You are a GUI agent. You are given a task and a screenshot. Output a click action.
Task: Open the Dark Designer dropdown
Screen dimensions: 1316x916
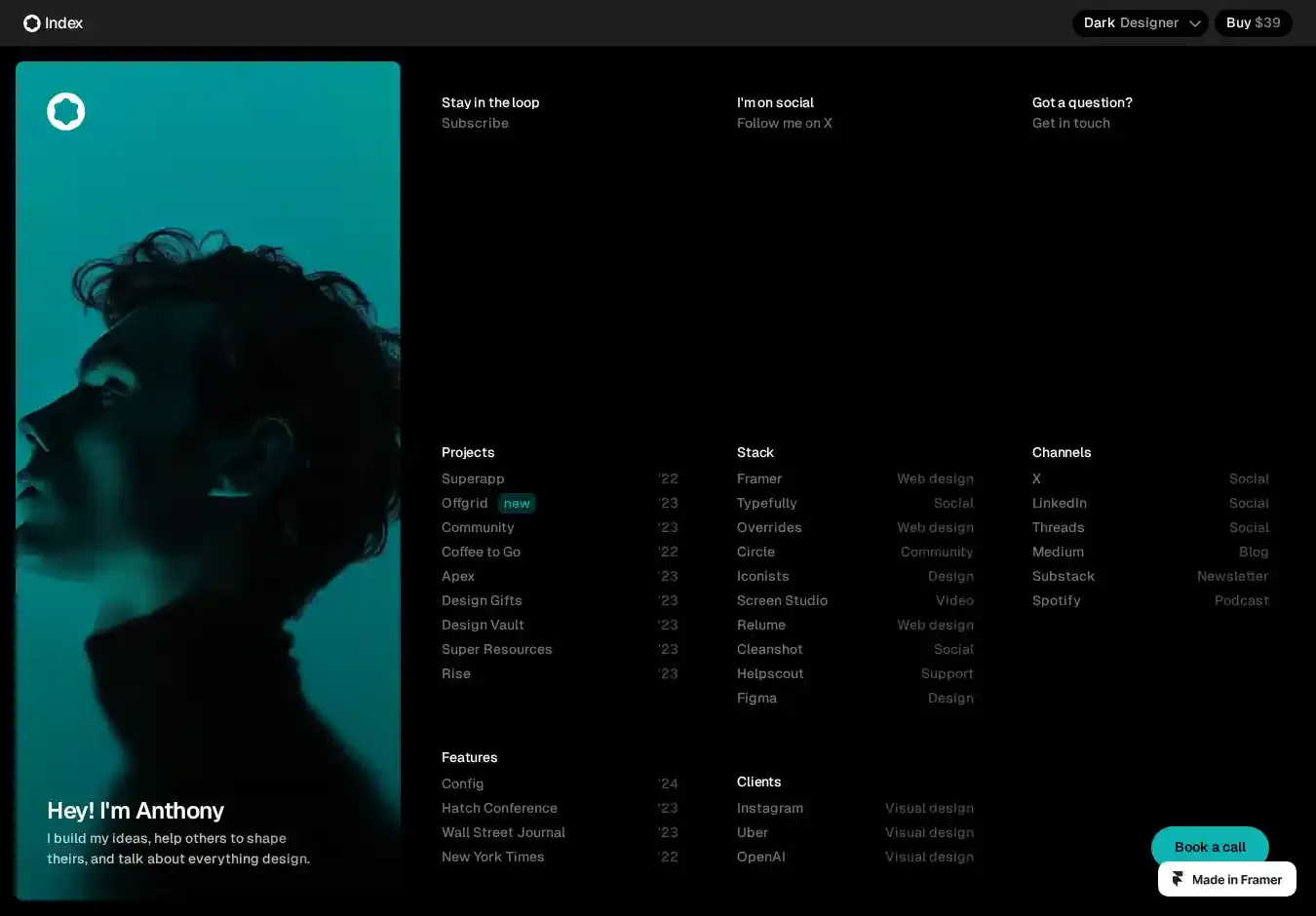(1141, 23)
